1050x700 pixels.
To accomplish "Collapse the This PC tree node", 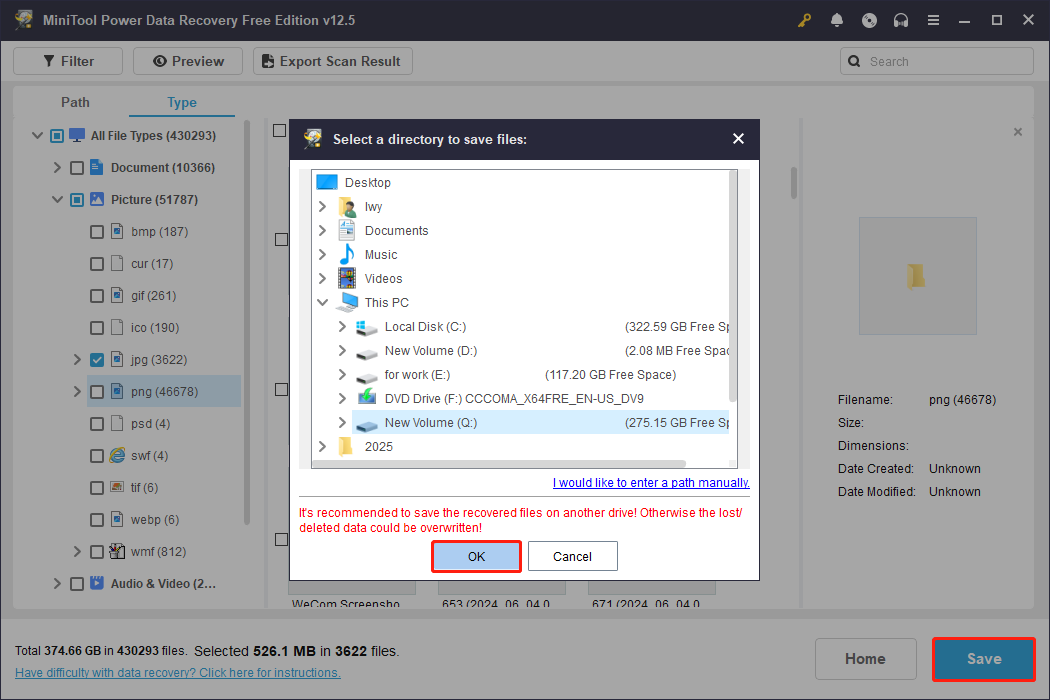I will (x=322, y=303).
